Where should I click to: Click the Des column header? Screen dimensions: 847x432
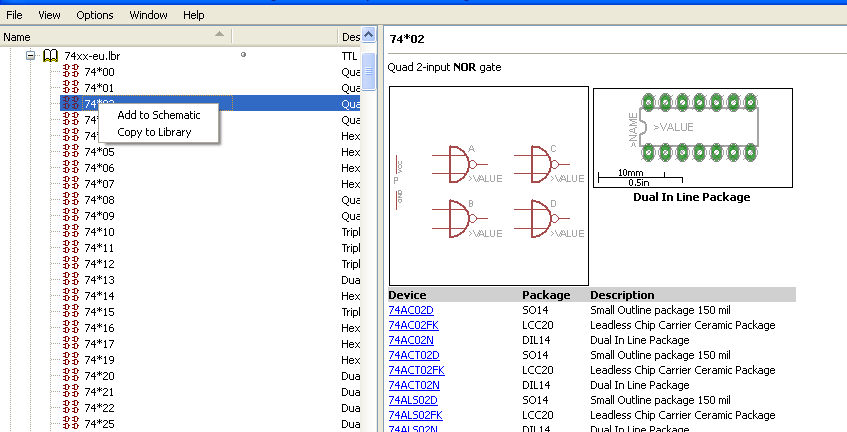(350, 37)
